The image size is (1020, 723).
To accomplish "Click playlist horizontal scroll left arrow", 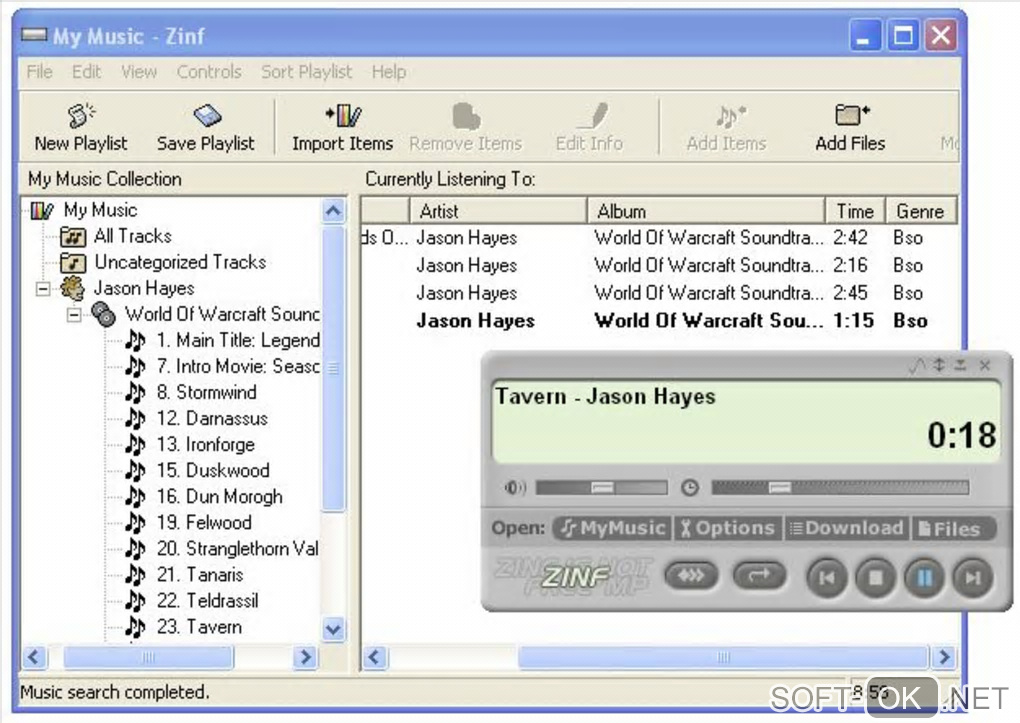I will tap(374, 657).
